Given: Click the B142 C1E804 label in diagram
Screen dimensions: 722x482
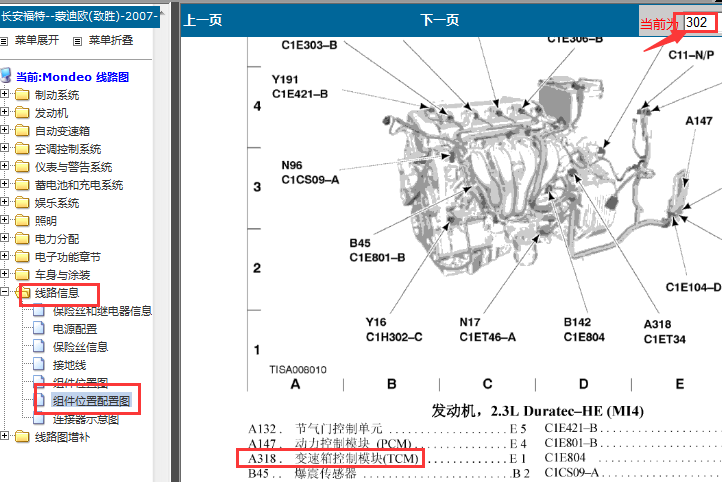Looking at the screenshot, I should (584, 330).
